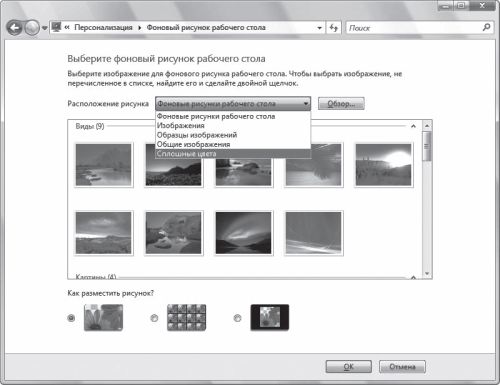Click Фоновый рисунок рабочего стола breadcrumb
Image resolution: width=500 pixels, height=385 pixels.
(206, 27)
